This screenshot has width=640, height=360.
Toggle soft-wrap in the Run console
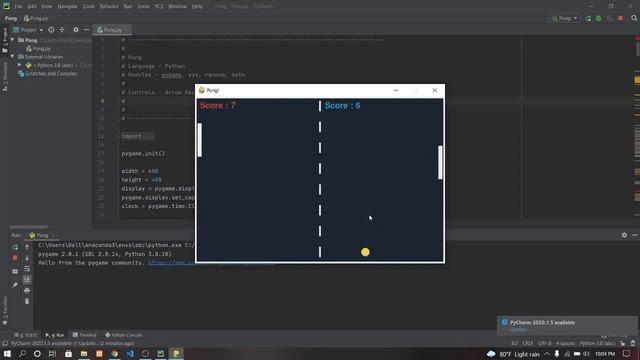tap(27, 269)
